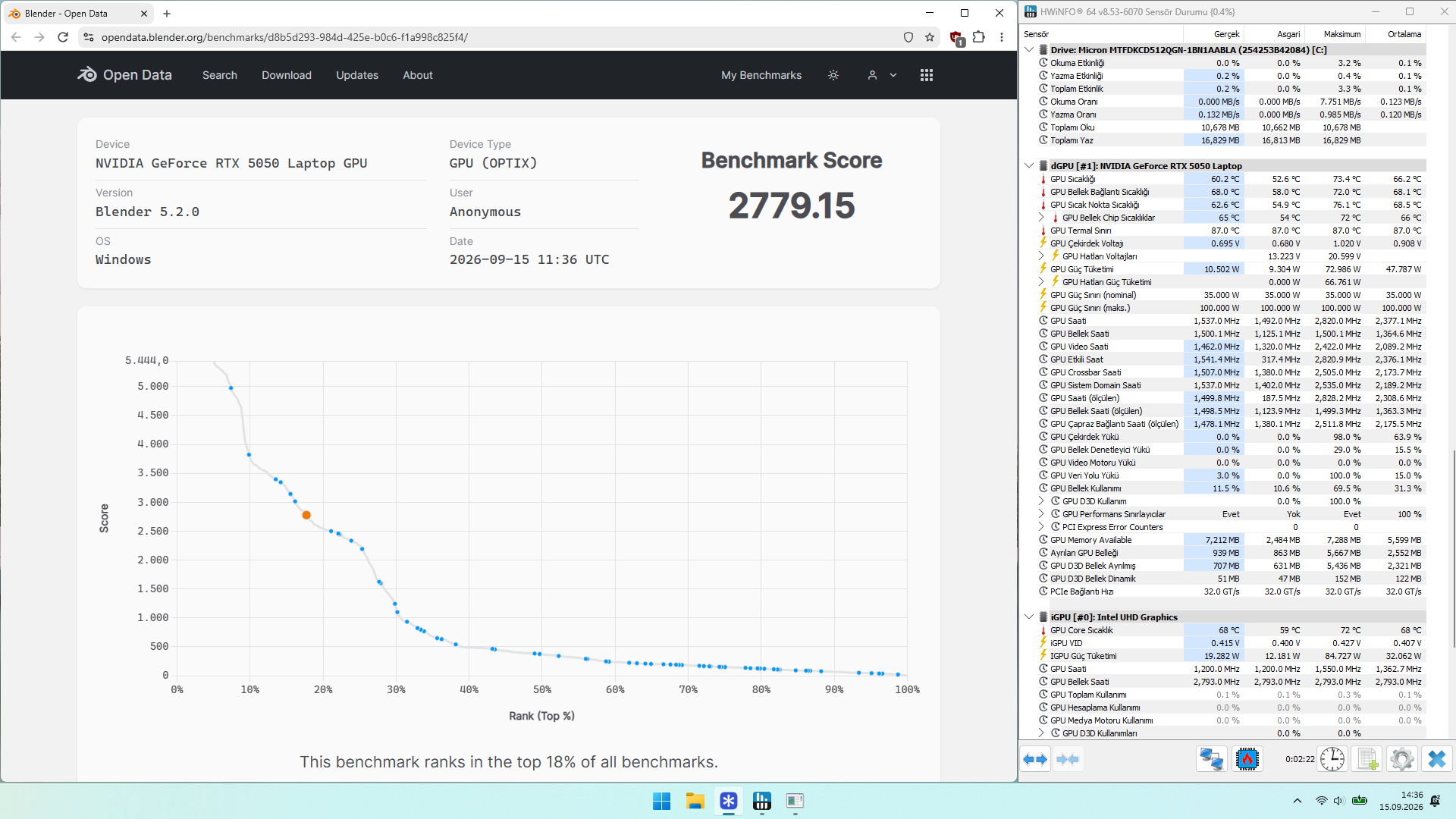1456x819 pixels.
Task: Reset min/max with the HWiNFO clock button
Action: [1332, 759]
